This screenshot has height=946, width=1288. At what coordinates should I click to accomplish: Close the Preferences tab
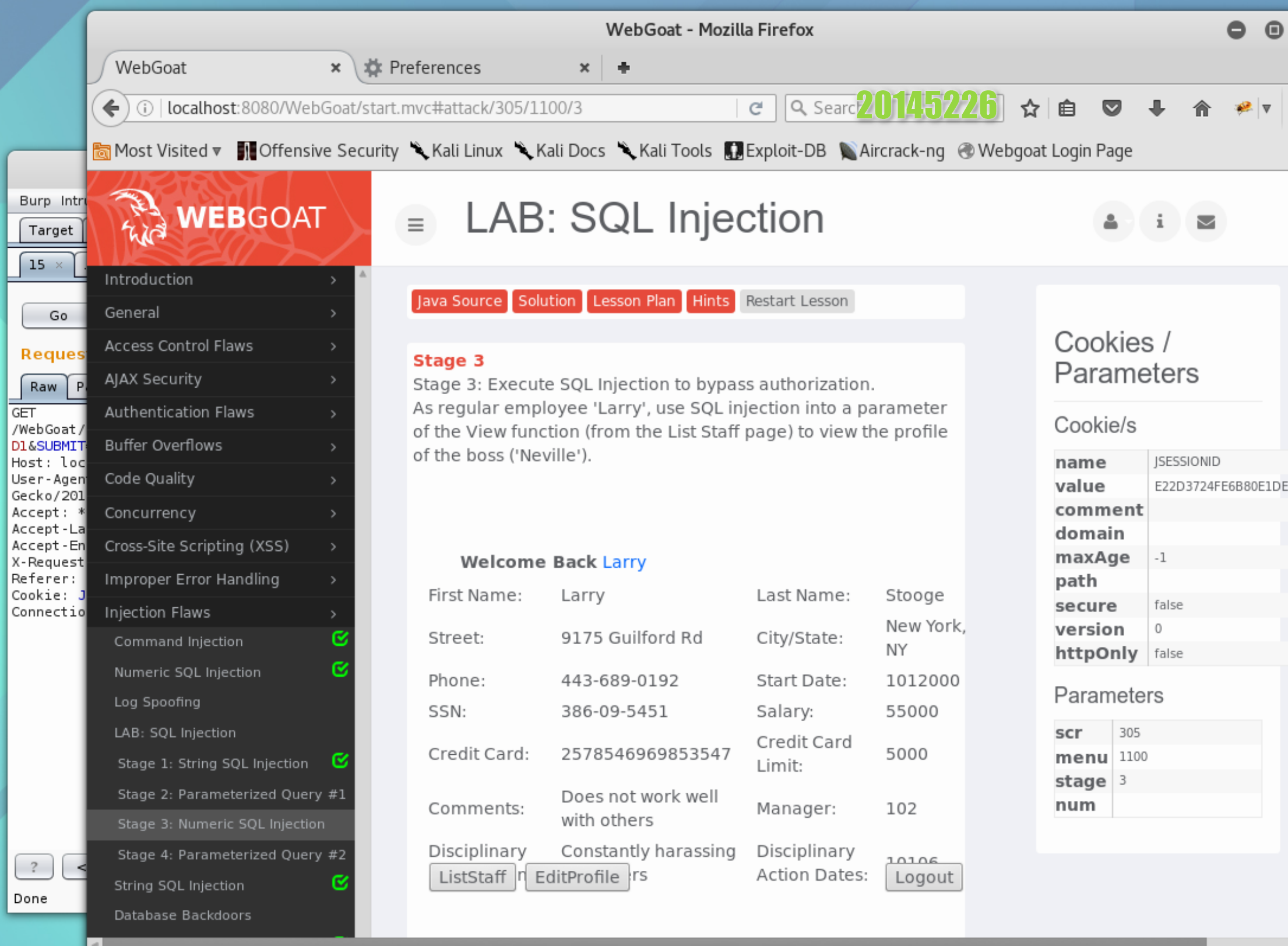(x=584, y=68)
